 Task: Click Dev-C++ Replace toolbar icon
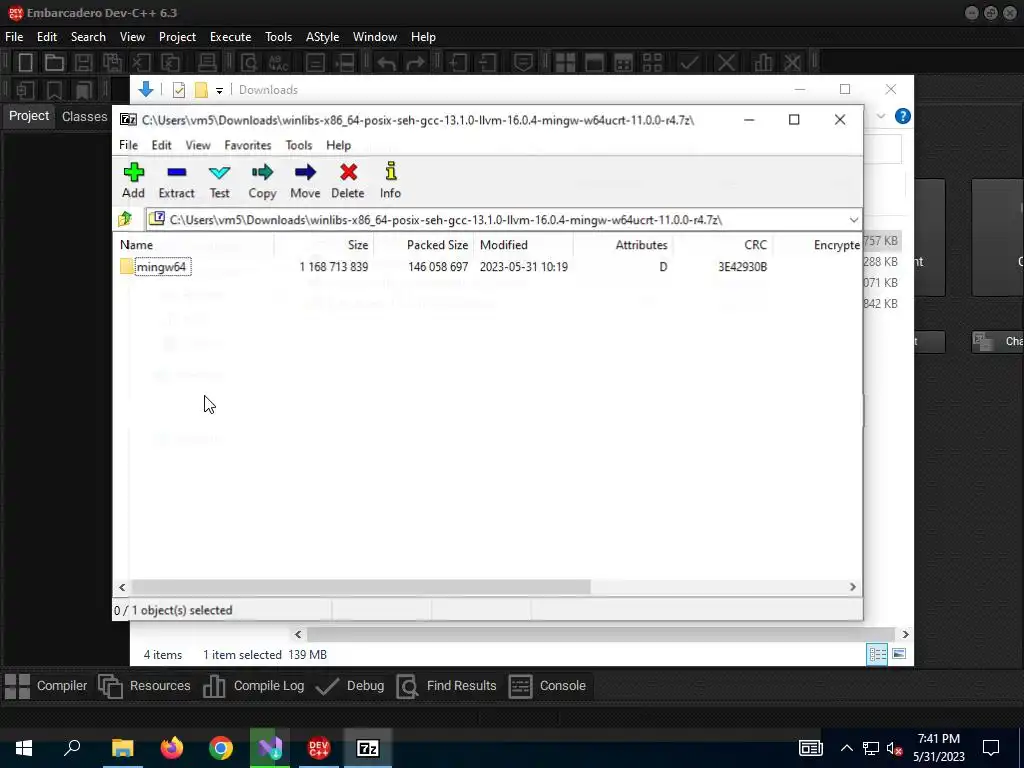[278, 63]
